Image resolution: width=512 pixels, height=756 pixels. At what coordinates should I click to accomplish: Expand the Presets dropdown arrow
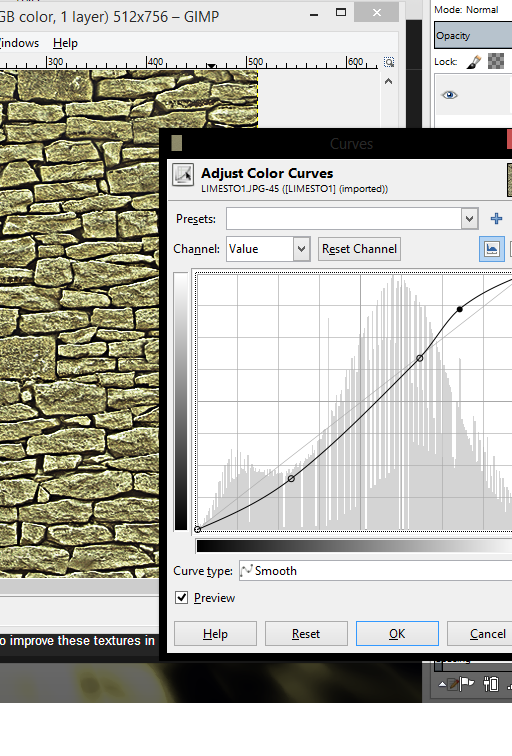pos(470,219)
